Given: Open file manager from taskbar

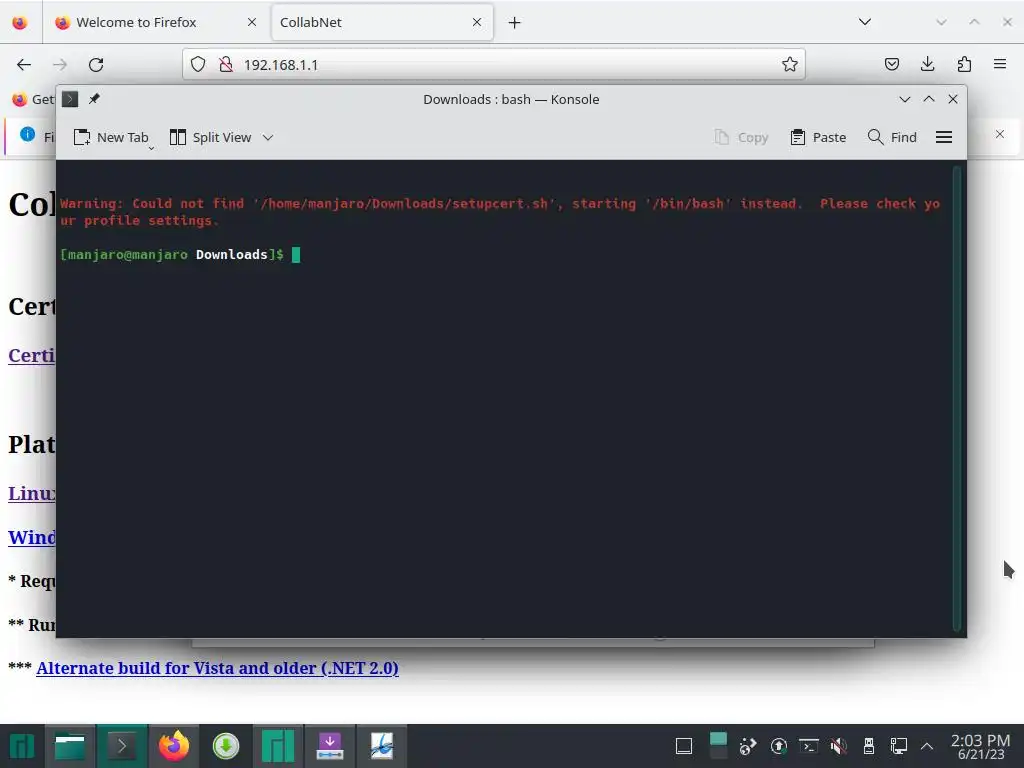Looking at the screenshot, I should [70, 746].
